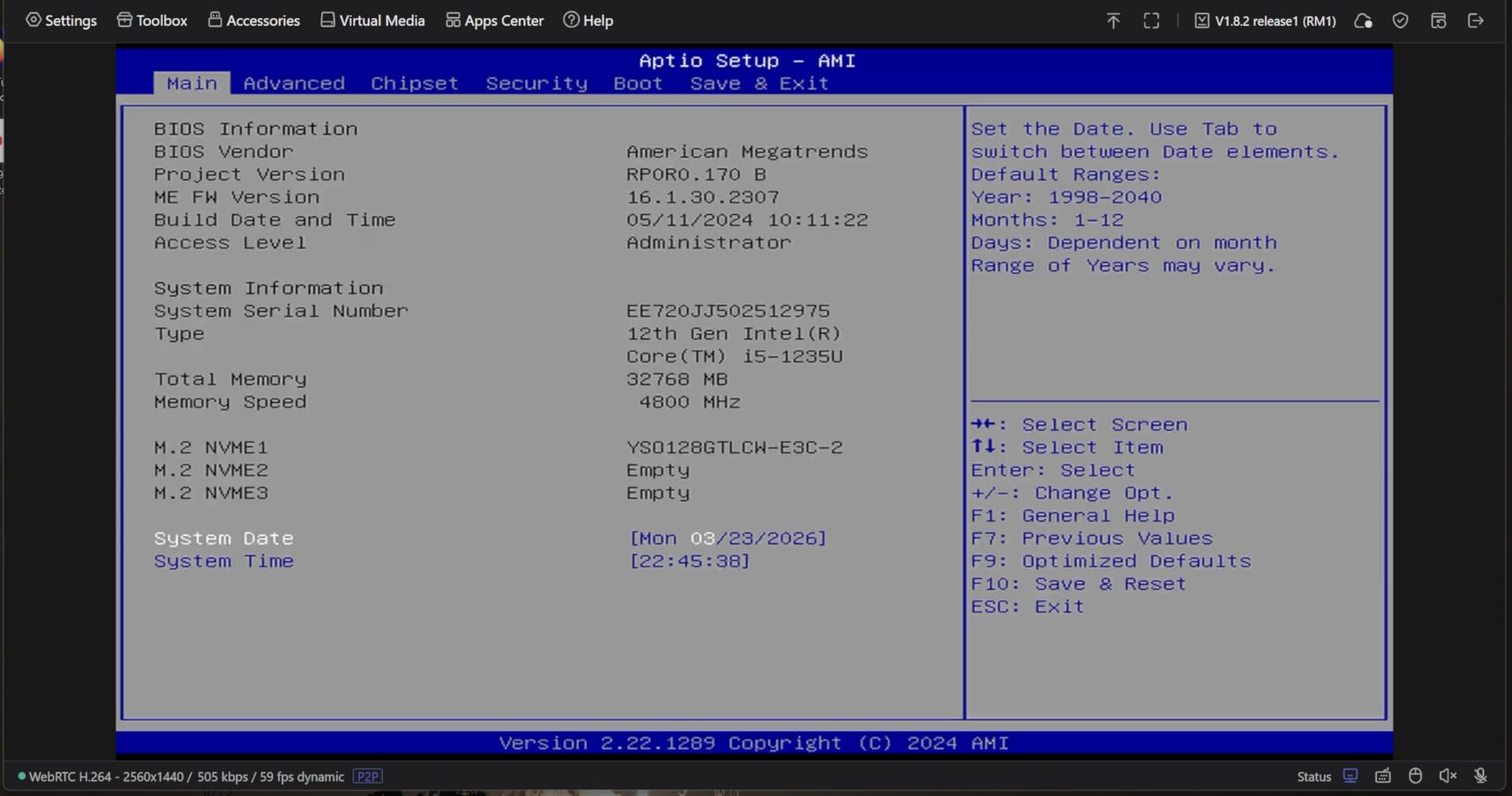Click the cloud status icon
The width and height of the screenshot is (1512, 796).
tap(1363, 21)
